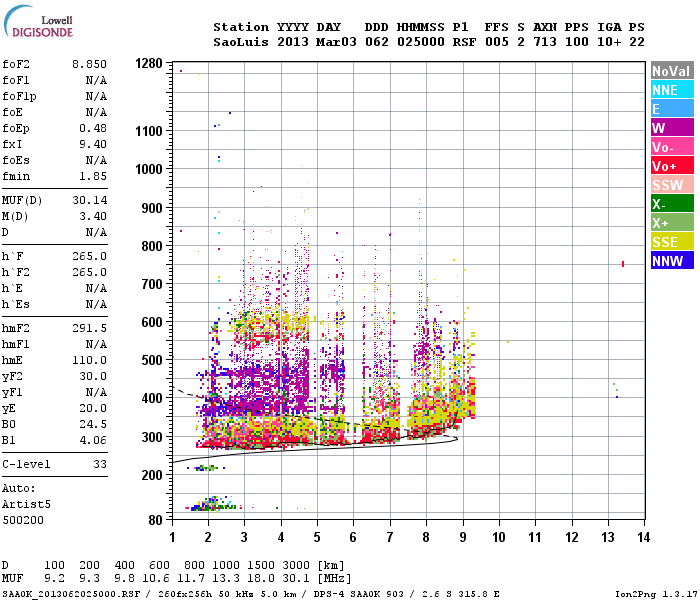Click the MUF 9.2 value for 100 km
This screenshot has height=600, width=700.
coord(54,578)
